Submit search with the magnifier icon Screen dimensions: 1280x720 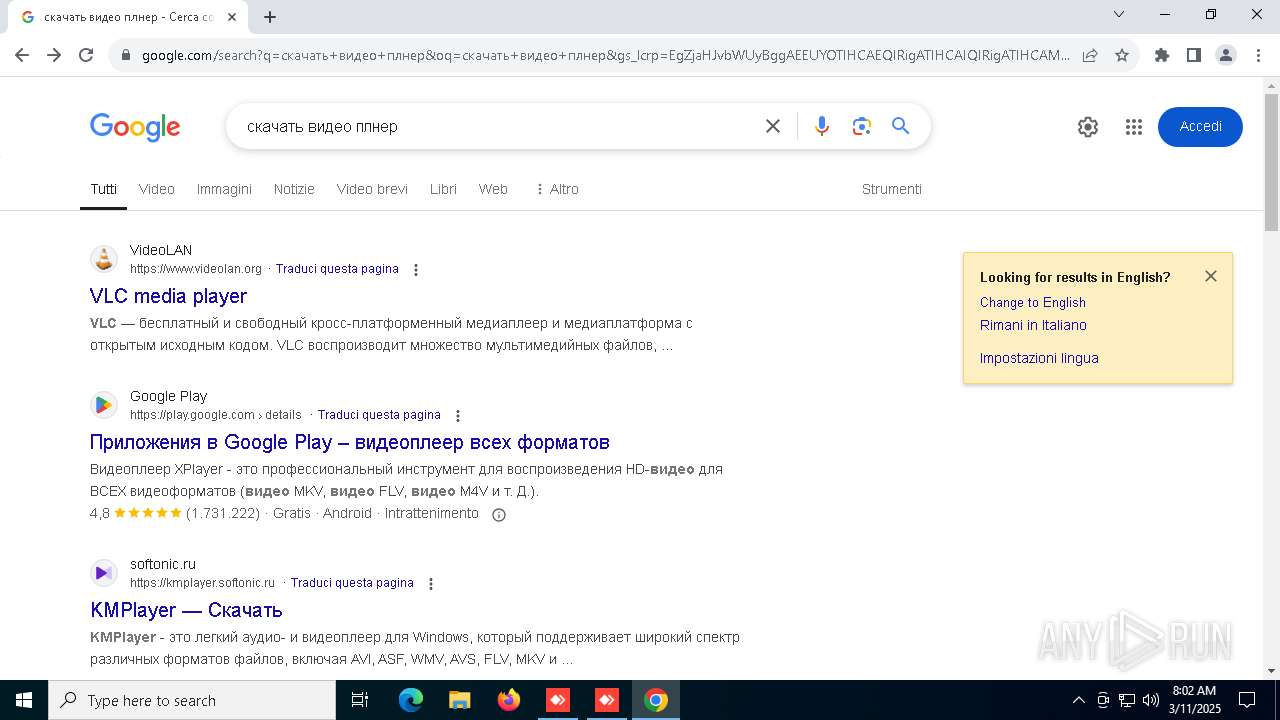(x=901, y=126)
